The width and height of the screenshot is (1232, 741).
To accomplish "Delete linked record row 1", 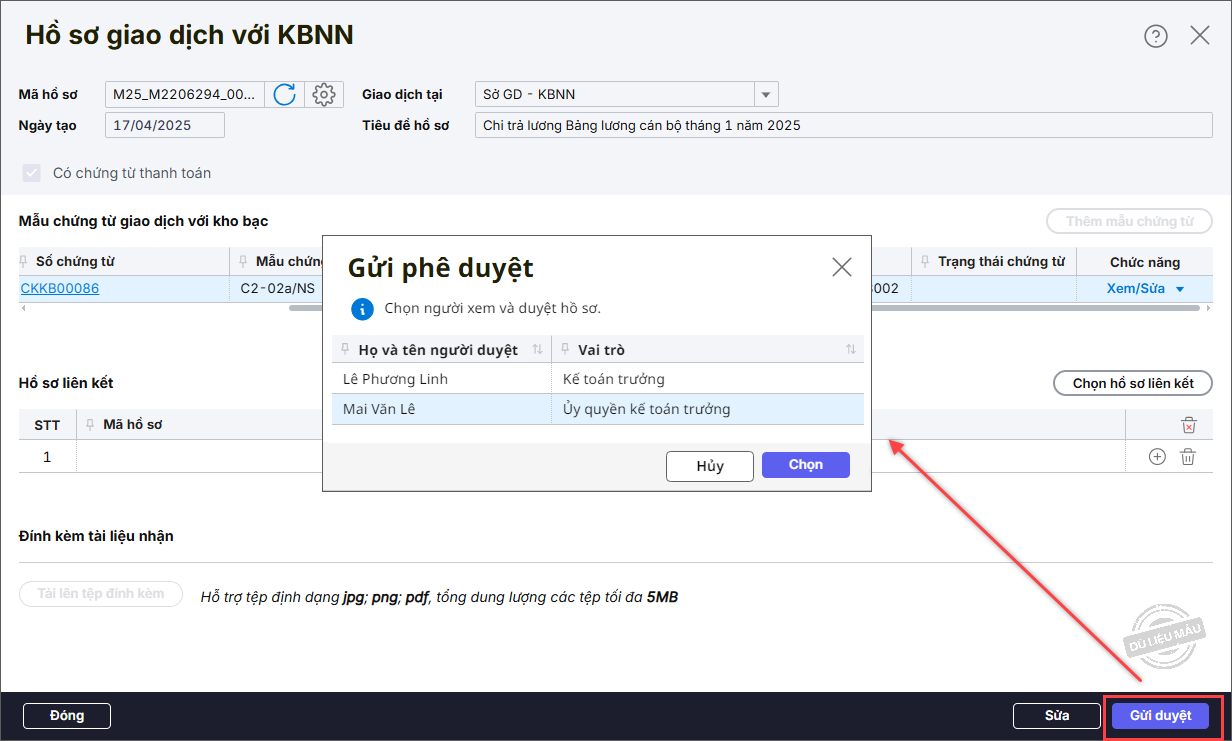I will (x=1188, y=457).
